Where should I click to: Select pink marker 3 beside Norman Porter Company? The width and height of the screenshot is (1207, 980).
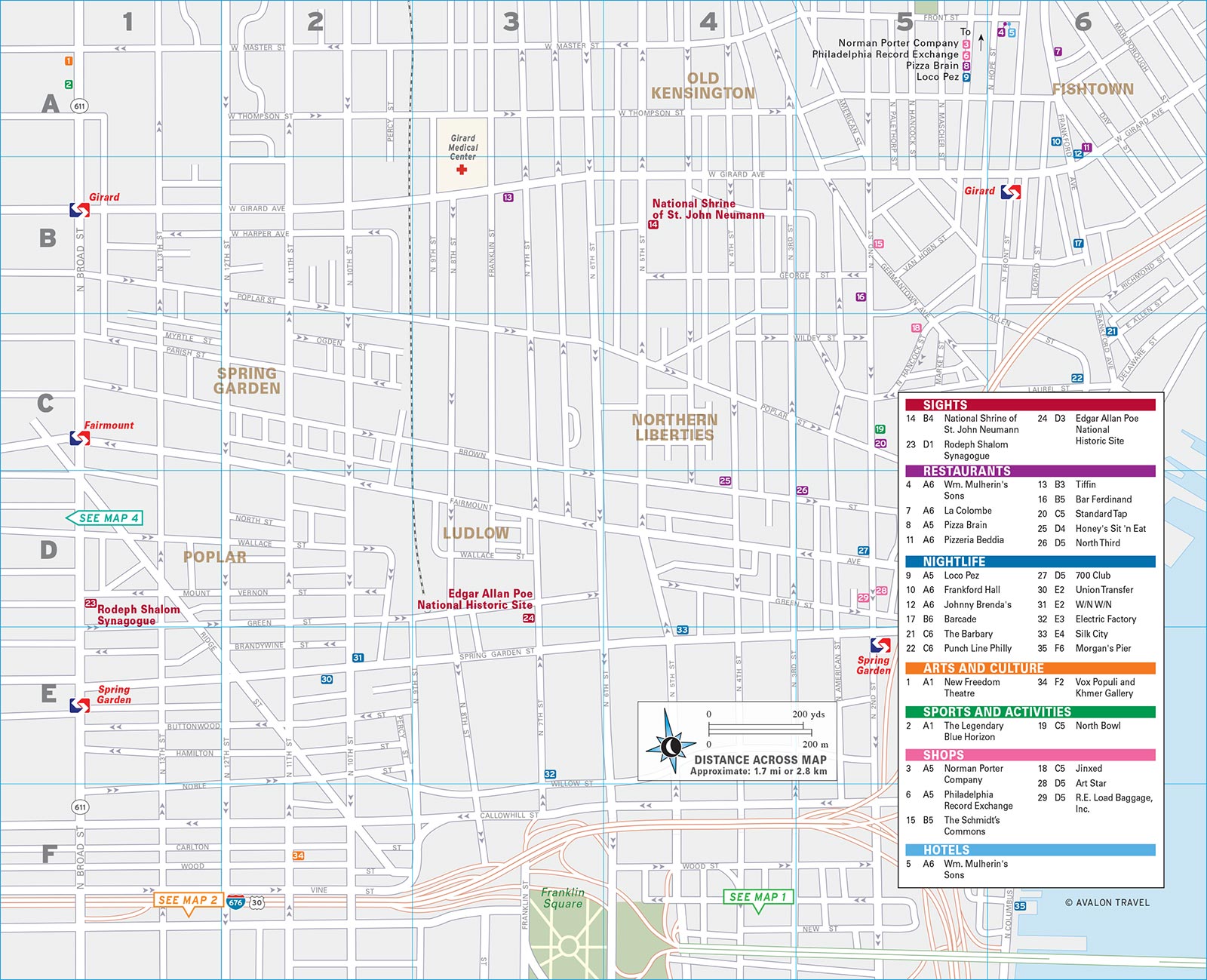click(x=966, y=45)
